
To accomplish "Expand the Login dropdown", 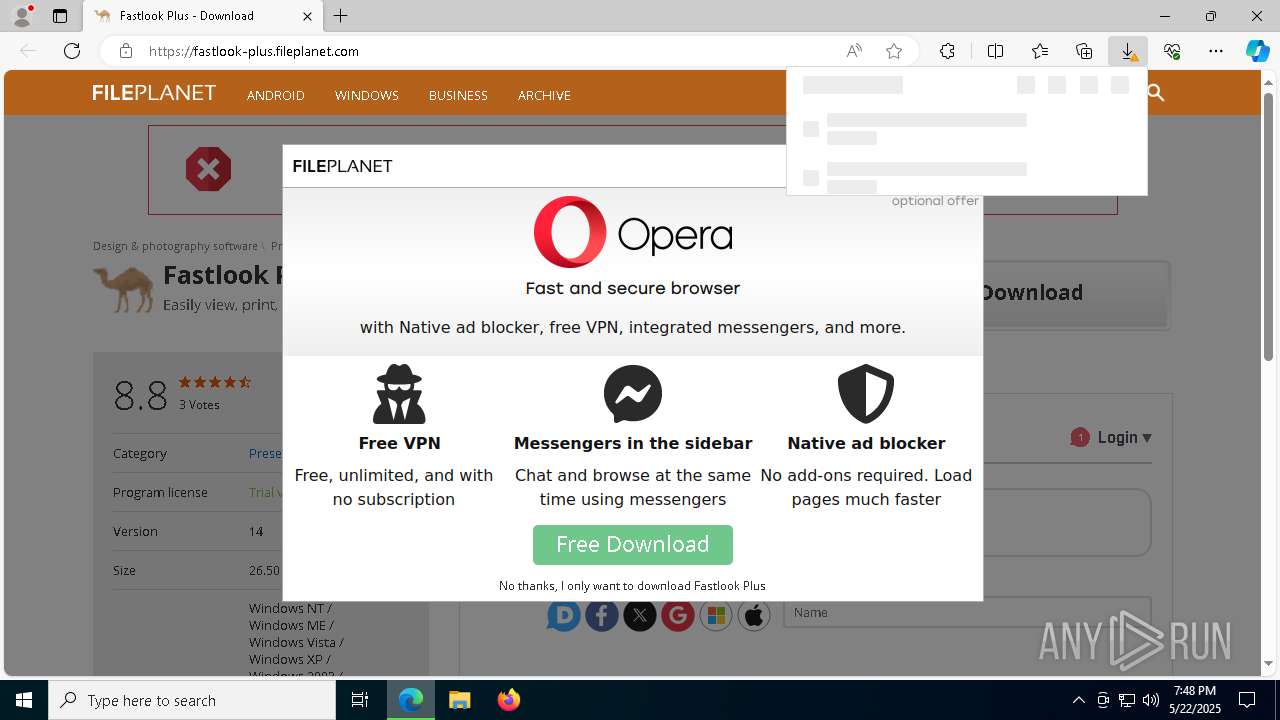I will tap(1125, 437).
